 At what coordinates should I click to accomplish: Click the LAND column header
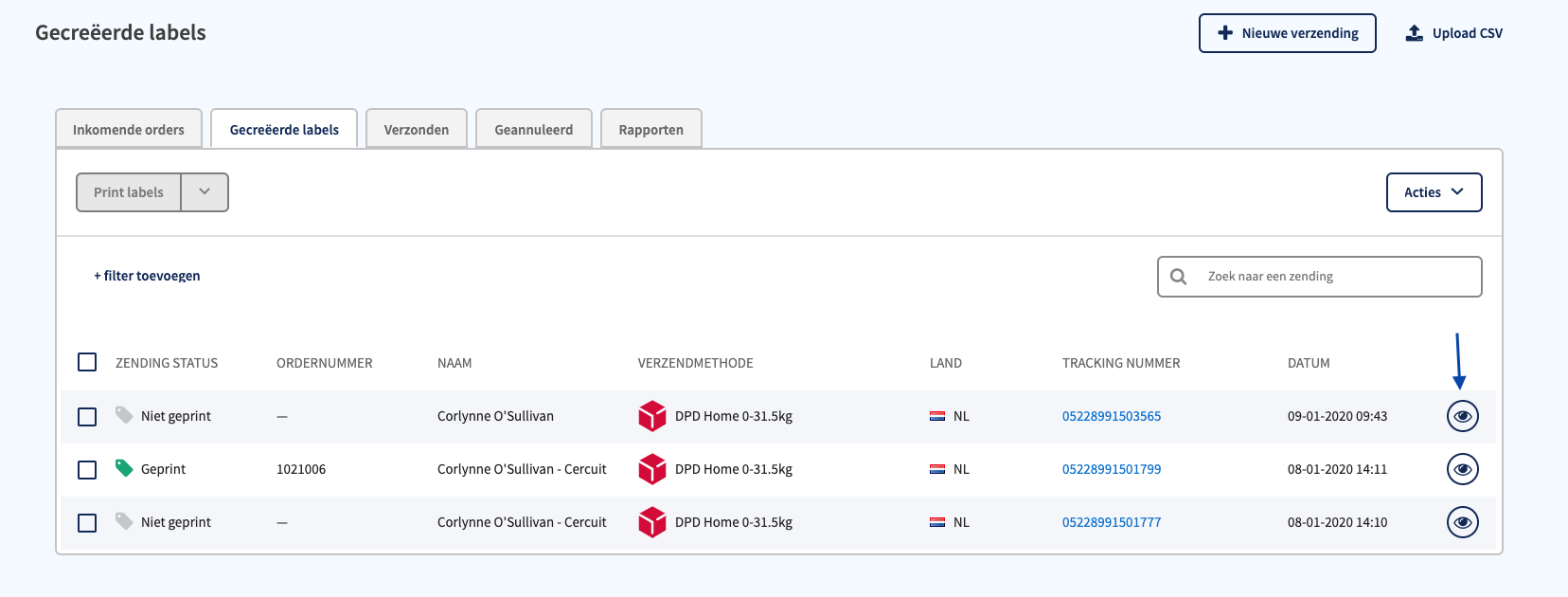coord(946,363)
